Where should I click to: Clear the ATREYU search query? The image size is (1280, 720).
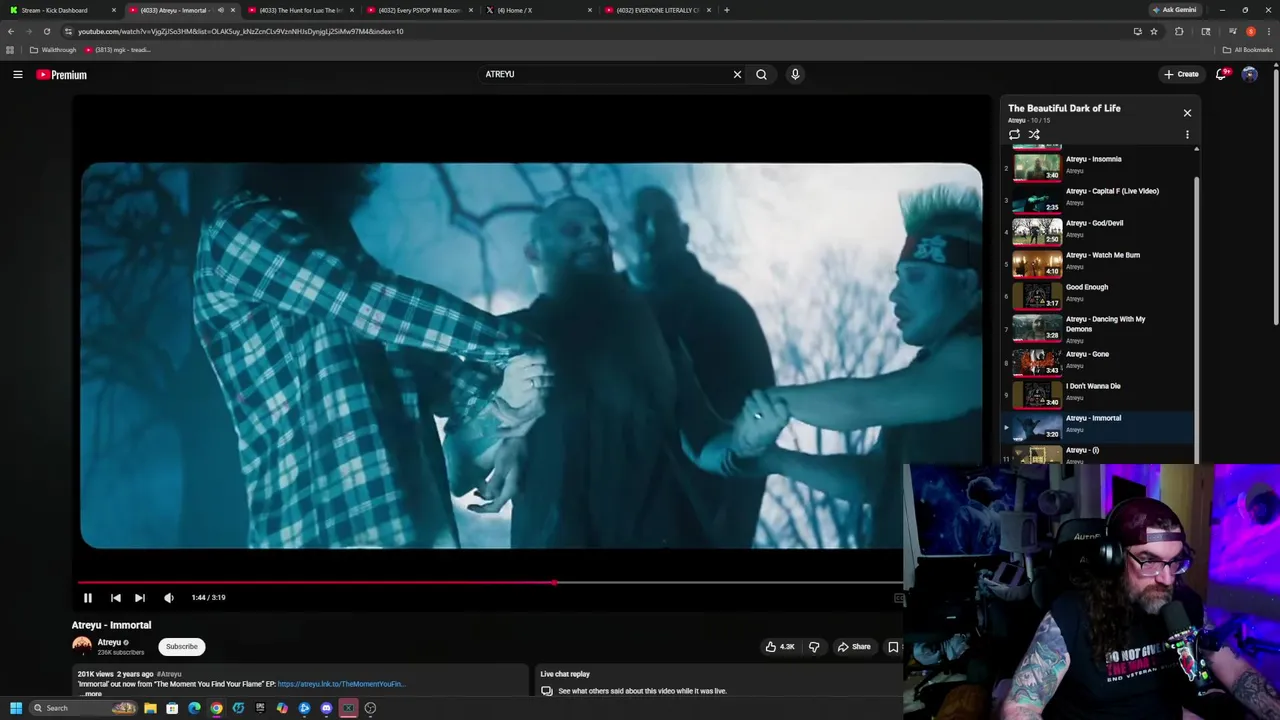(x=737, y=74)
